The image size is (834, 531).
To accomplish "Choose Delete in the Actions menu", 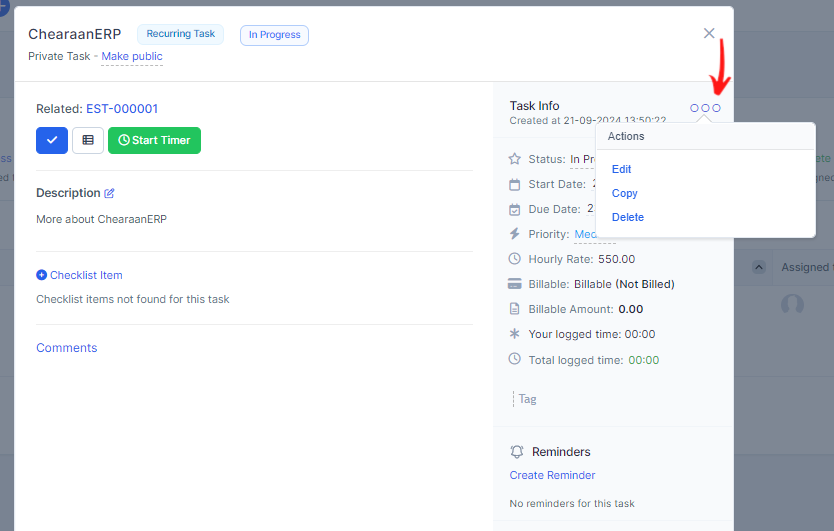I will pos(627,217).
